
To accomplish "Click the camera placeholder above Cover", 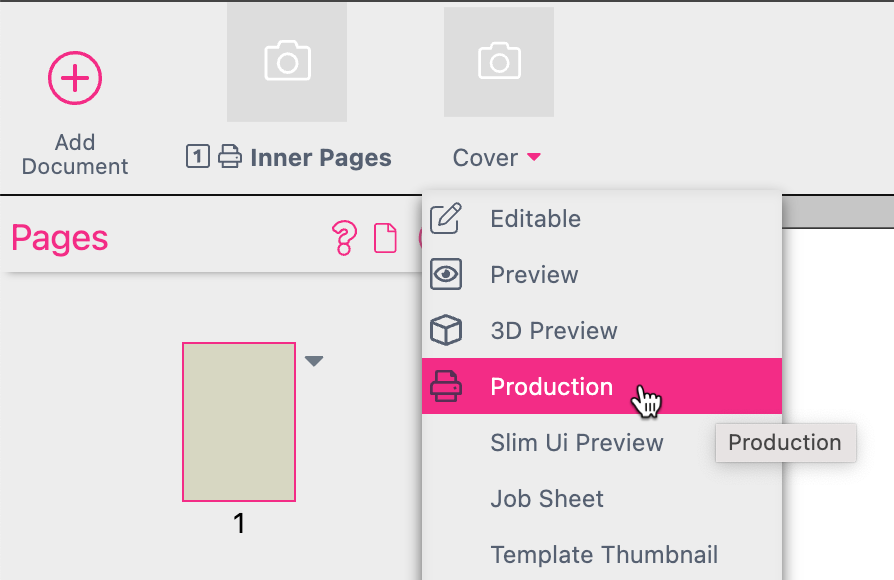I will point(499,61).
